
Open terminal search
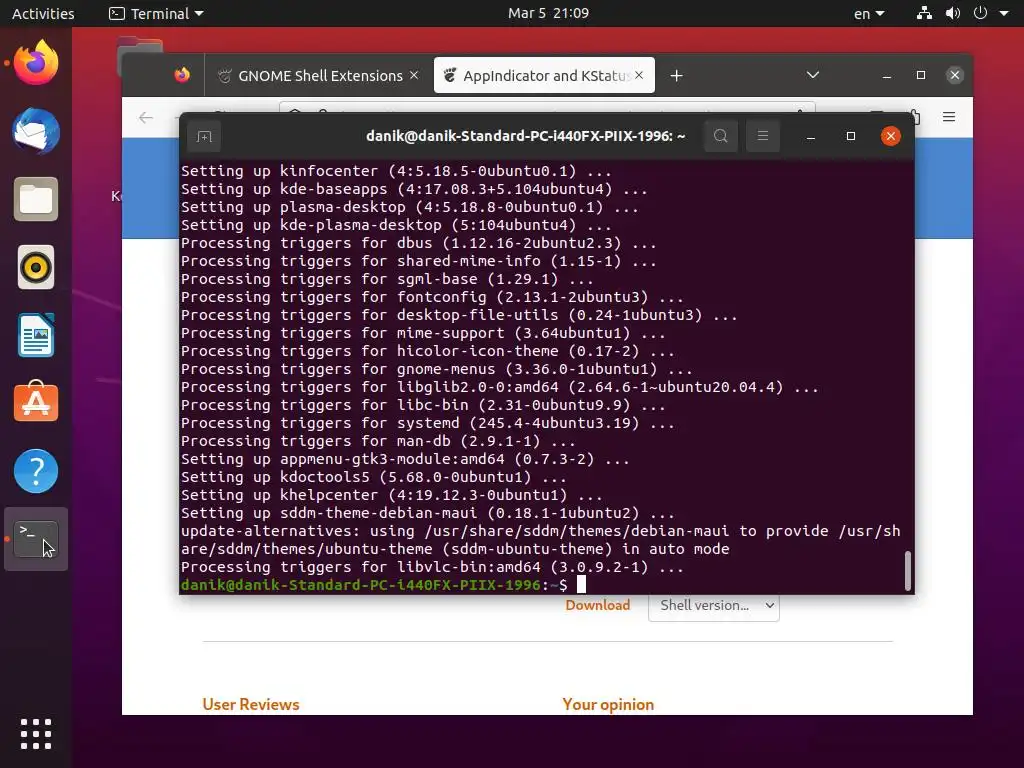pyautogui.click(x=720, y=136)
